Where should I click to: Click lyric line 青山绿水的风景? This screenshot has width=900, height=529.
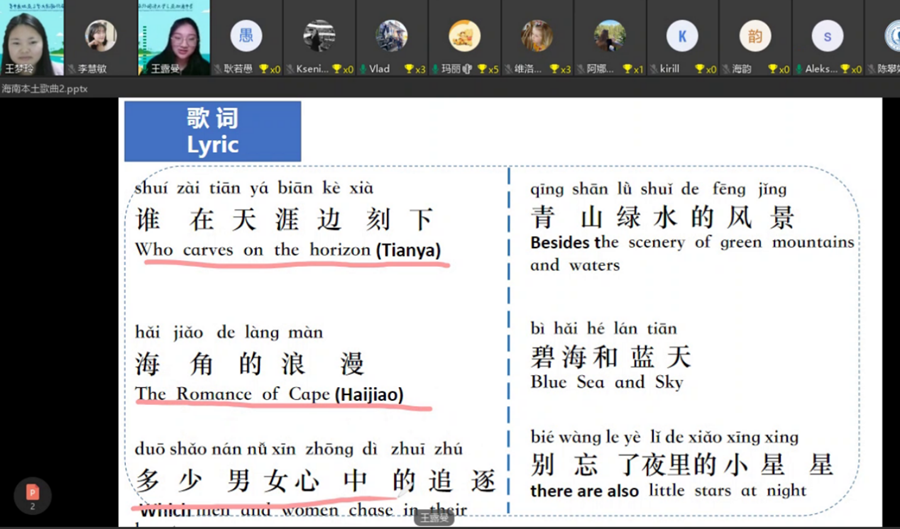[x=662, y=218]
